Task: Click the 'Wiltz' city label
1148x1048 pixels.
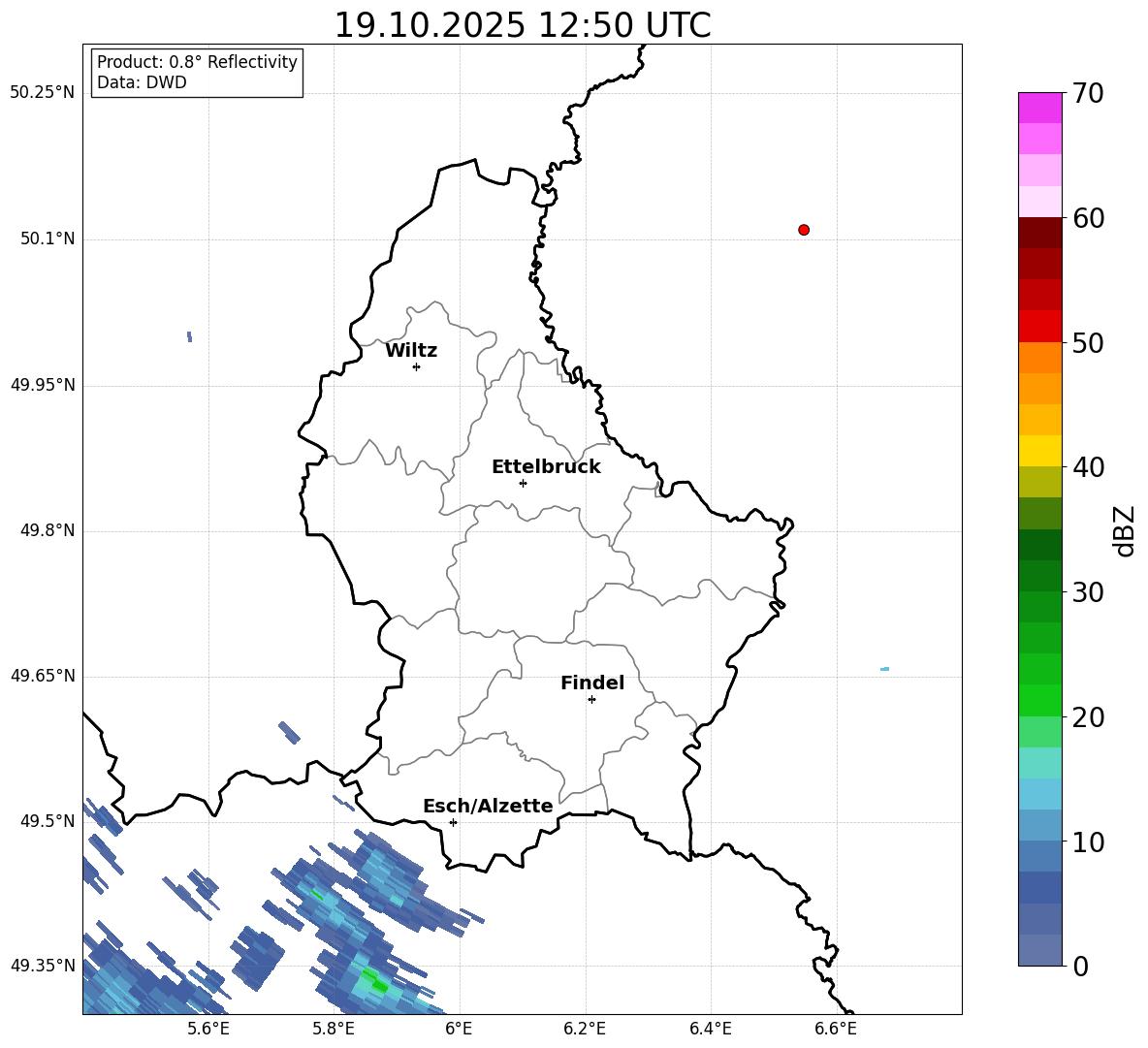Action: click(x=411, y=351)
